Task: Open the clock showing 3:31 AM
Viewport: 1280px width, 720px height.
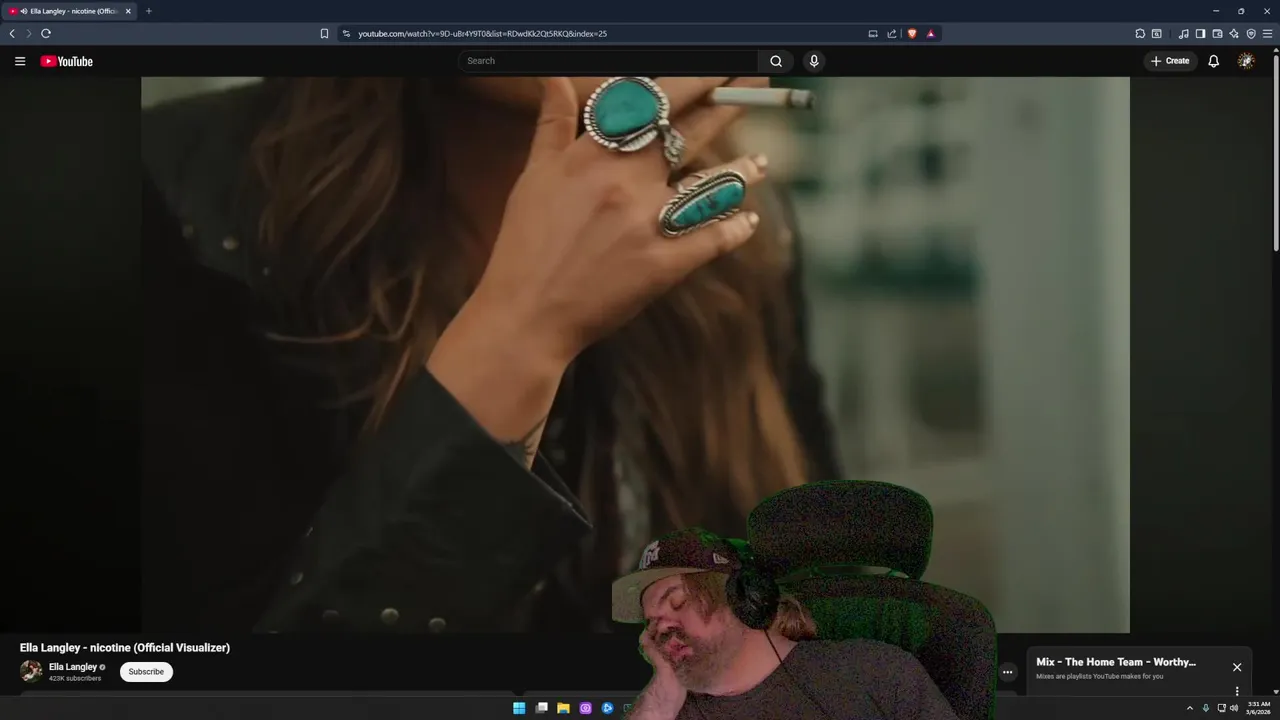Action: pyautogui.click(x=1258, y=708)
